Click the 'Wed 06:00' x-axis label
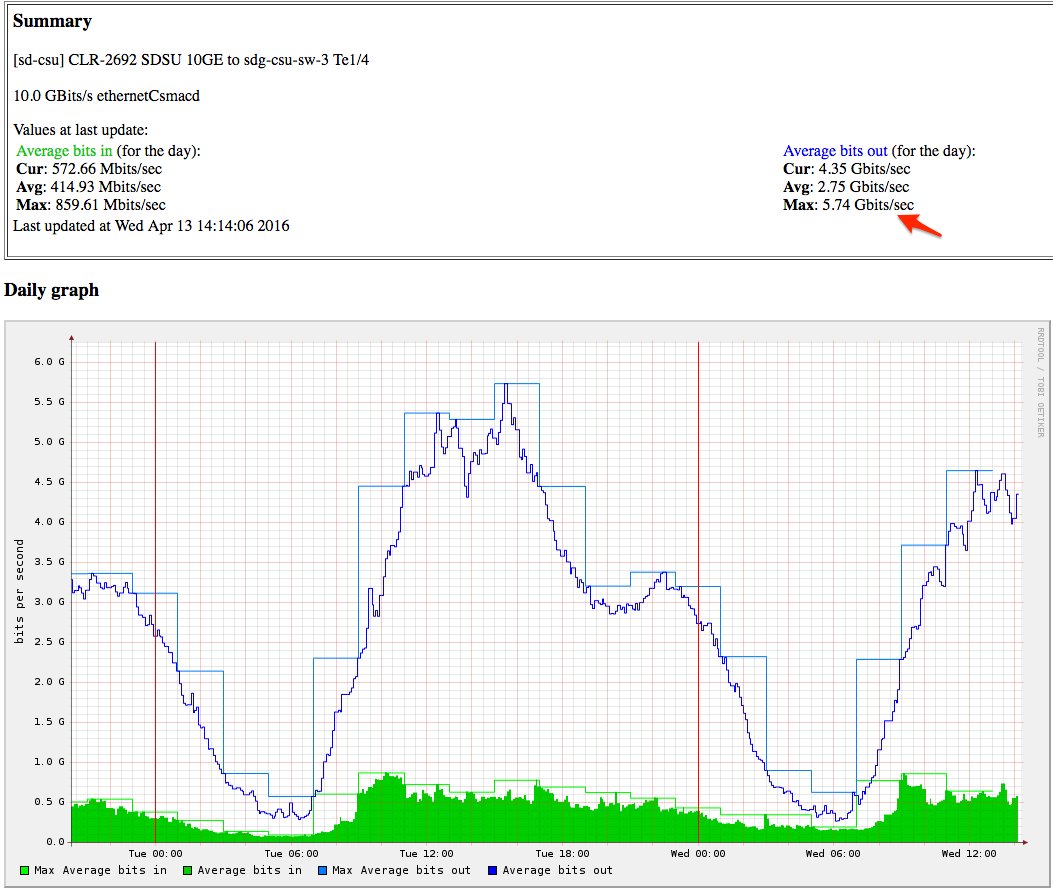1053x890 pixels. [x=833, y=854]
